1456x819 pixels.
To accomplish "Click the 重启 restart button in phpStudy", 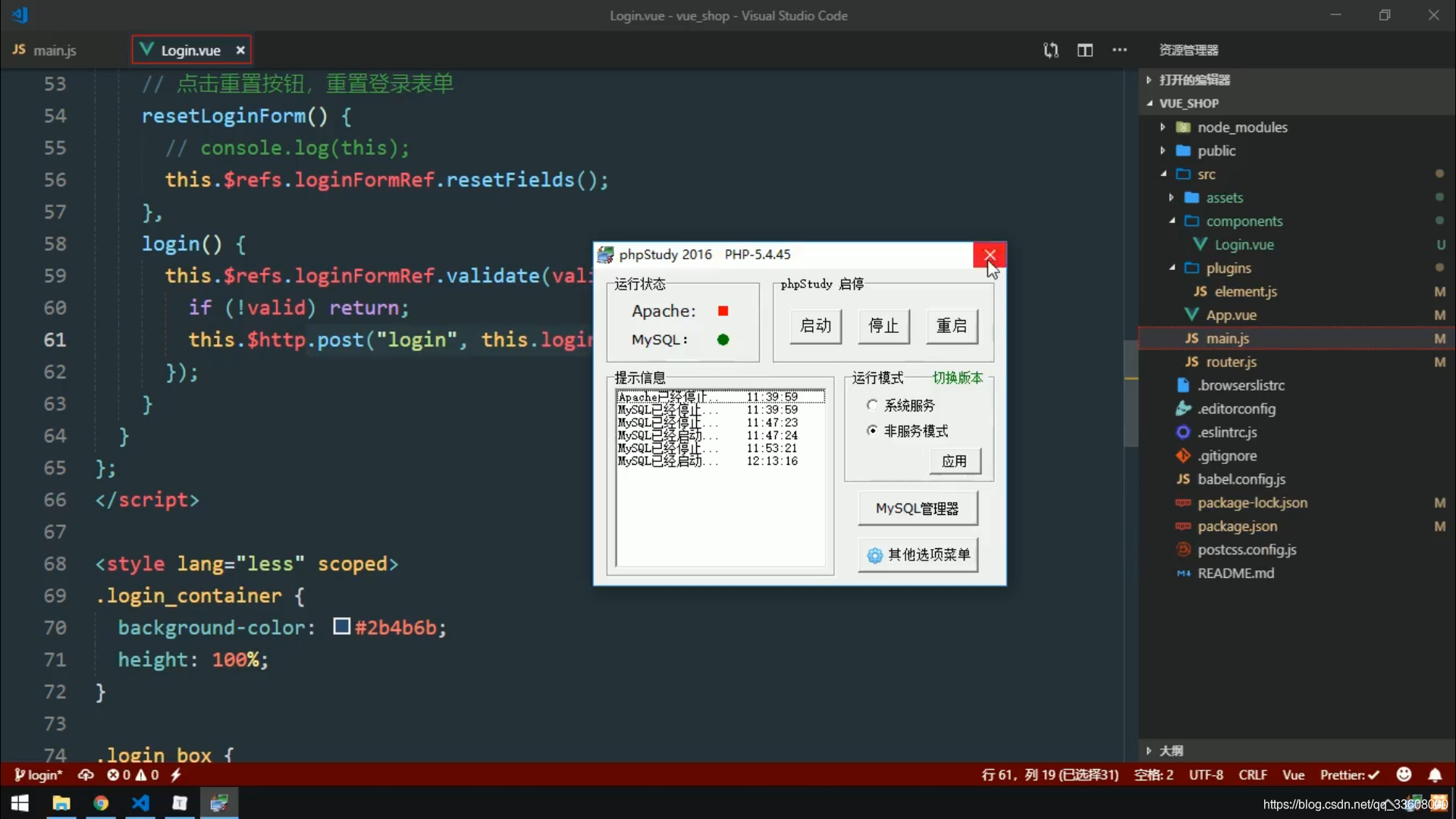I will point(952,326).
